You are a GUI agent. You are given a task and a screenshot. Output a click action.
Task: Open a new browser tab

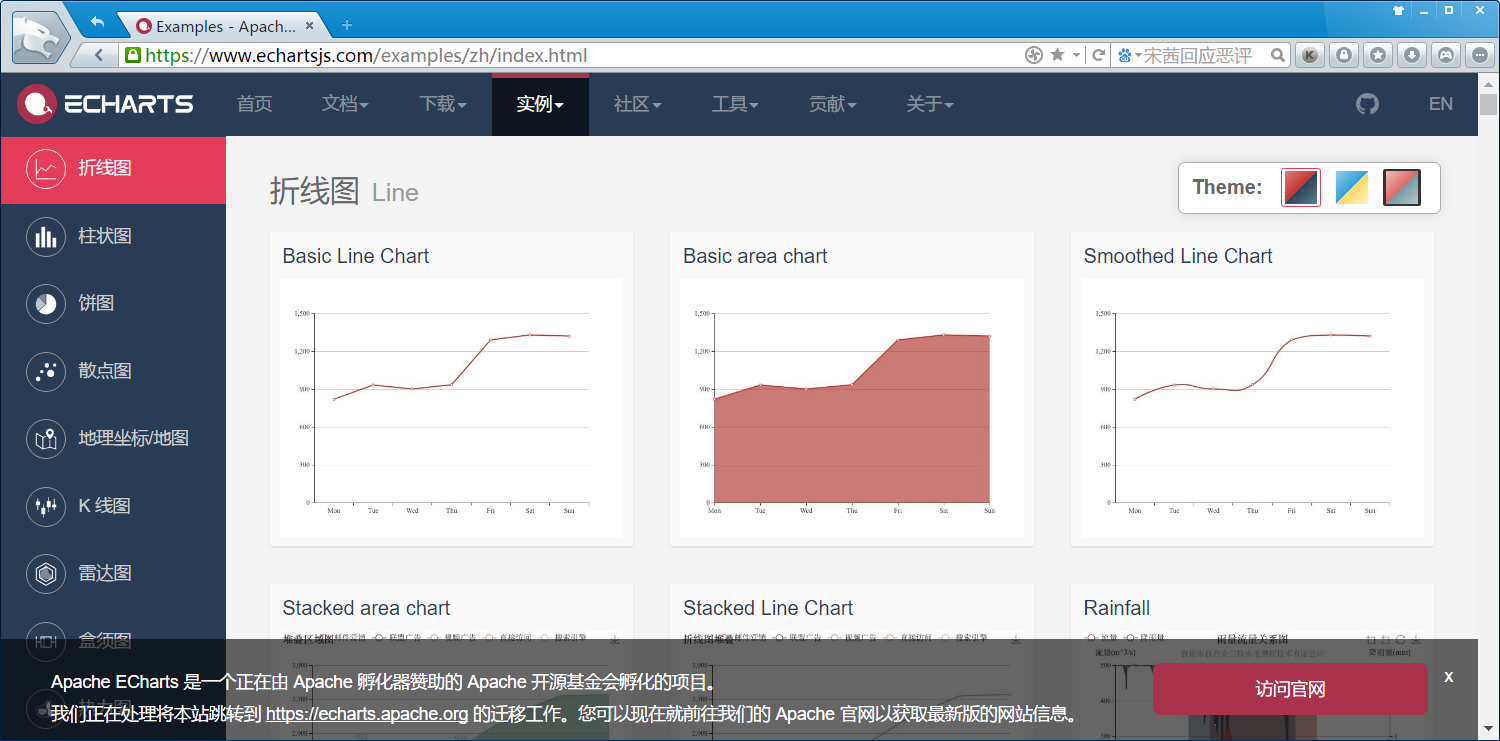pyautogui.click(x=347, y=25)
